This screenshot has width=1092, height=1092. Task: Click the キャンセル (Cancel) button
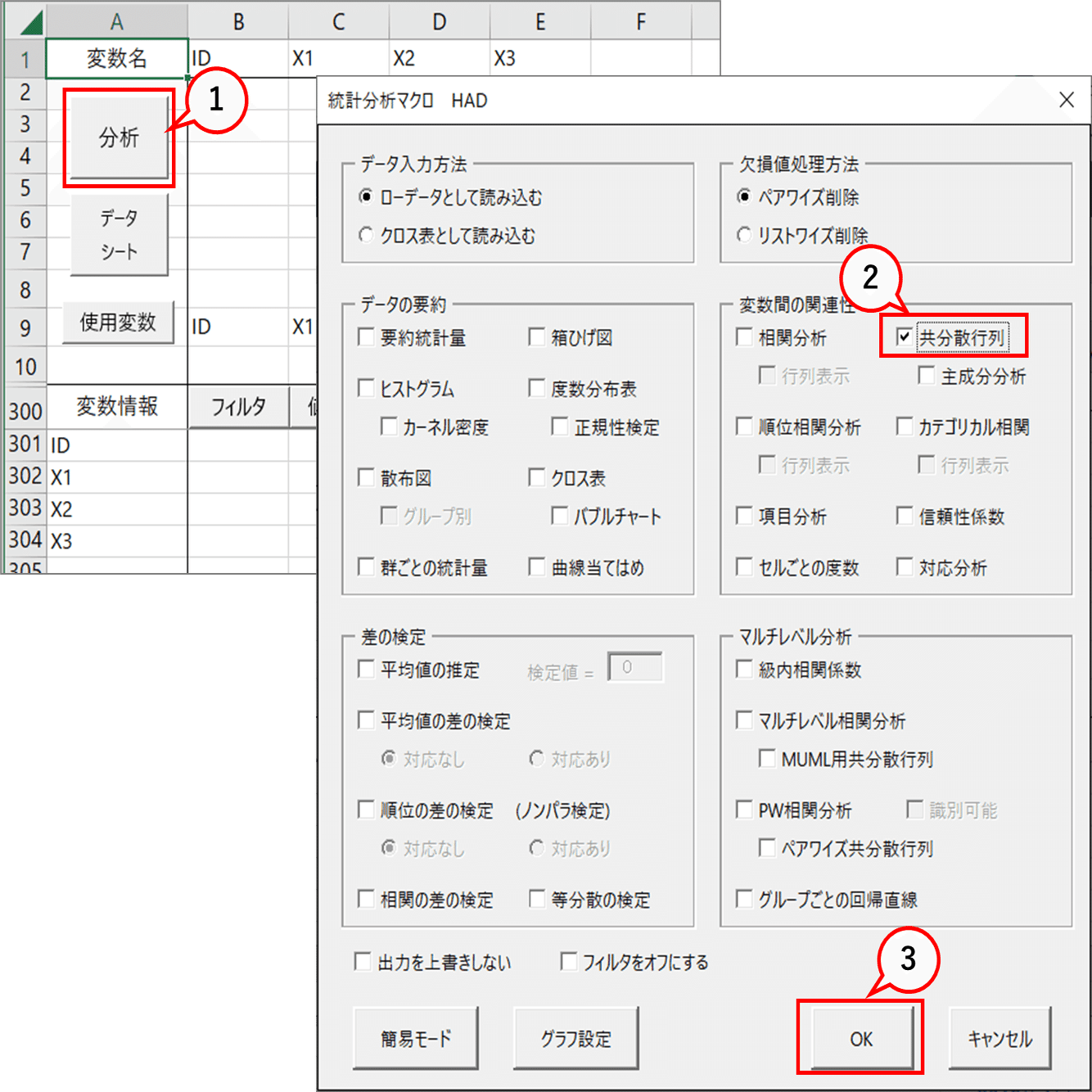[x=999, y=1038]
